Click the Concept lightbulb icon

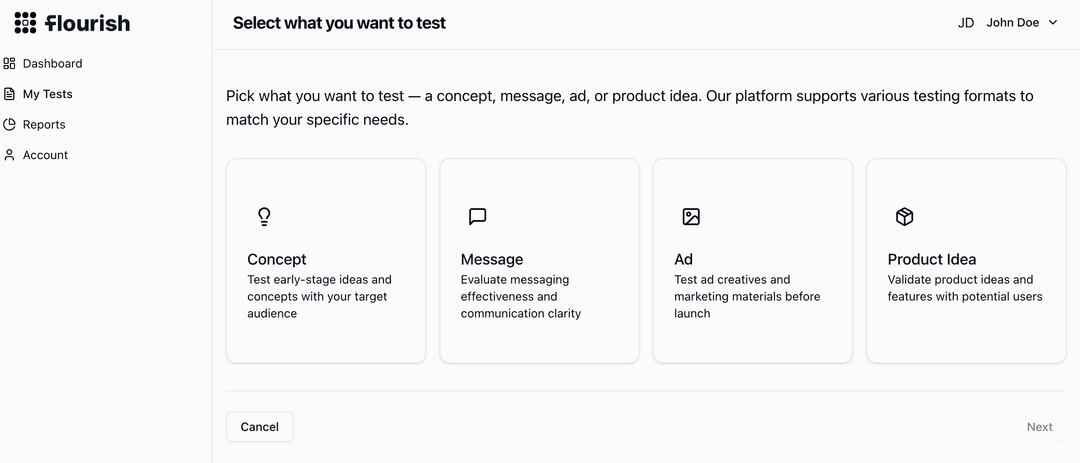[x=264, y=217]
